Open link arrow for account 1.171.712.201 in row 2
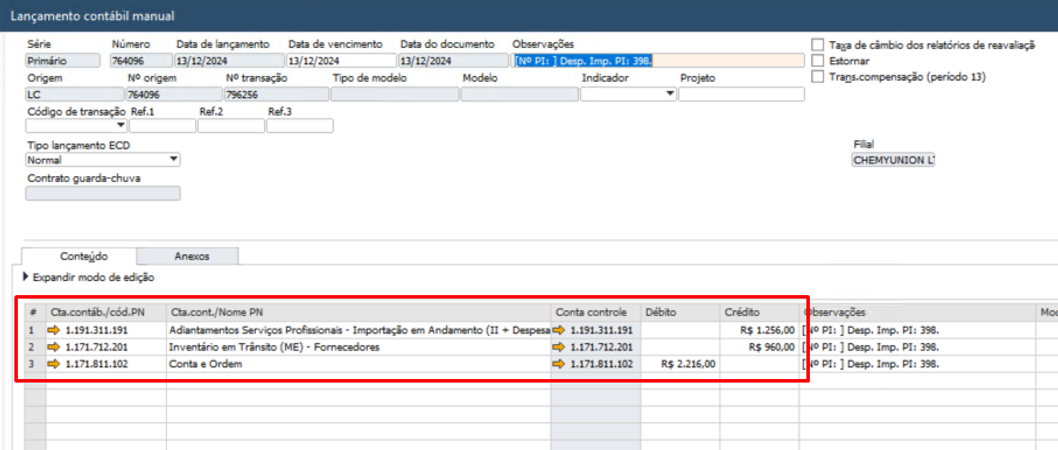This screenshot has width=1058, height=450. (54, 347)
